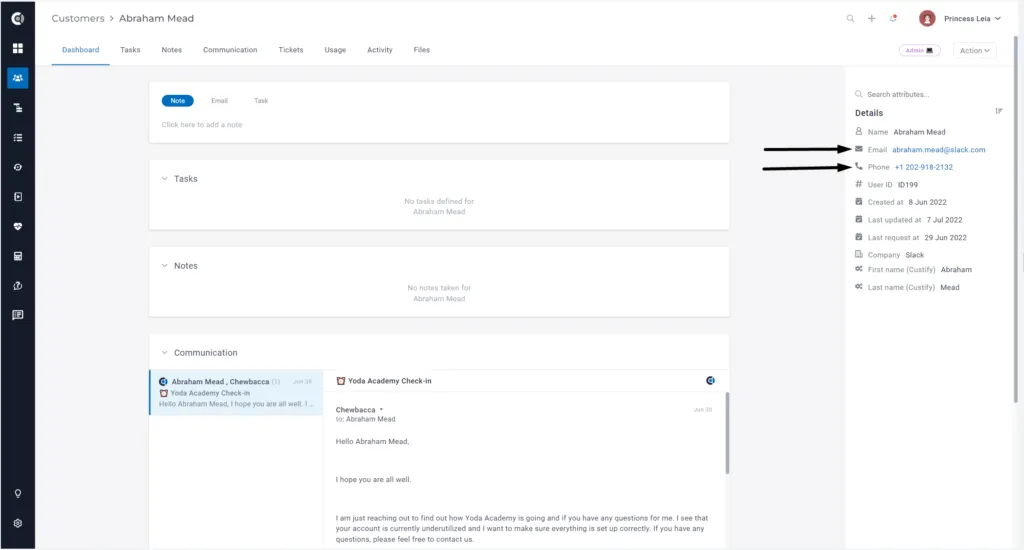Select the Abraham Mead, Chewbacca conversation

click(236, 393)
